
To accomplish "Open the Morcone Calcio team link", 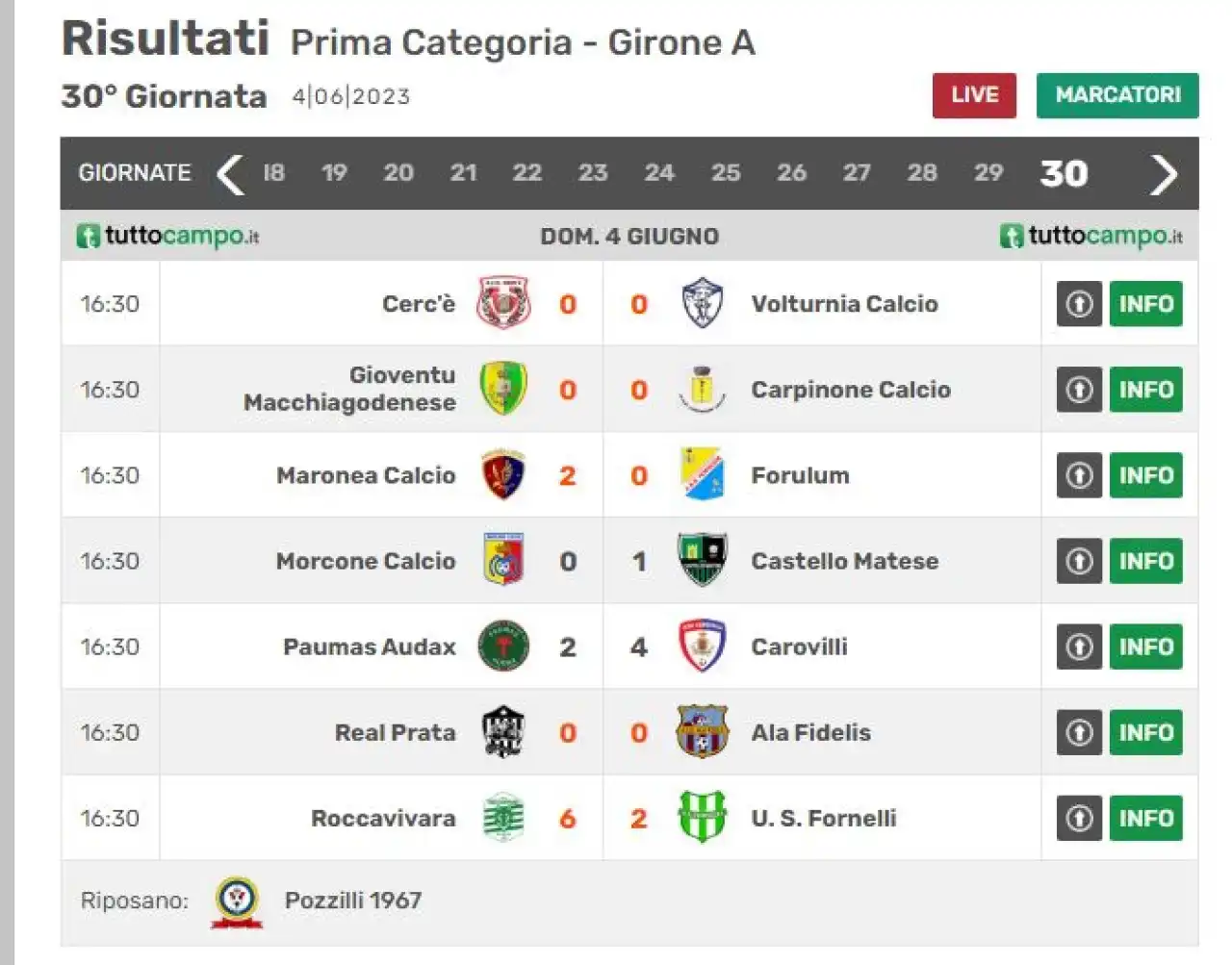I will [x=366, y=561].
